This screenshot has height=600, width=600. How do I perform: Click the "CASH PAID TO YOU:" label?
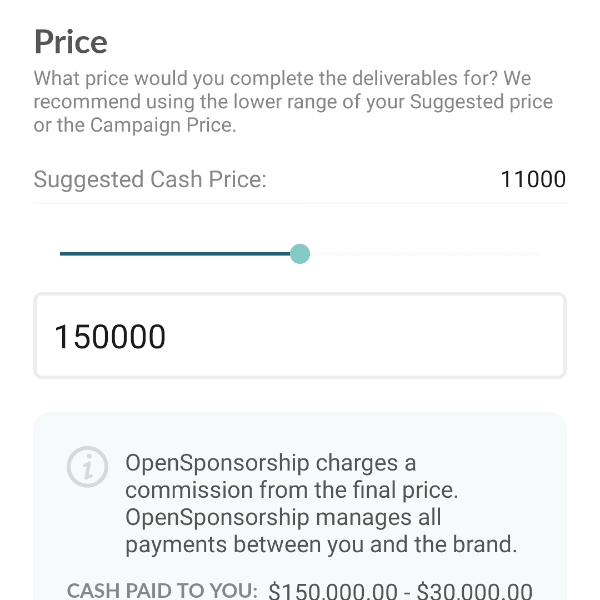point(162,590)
